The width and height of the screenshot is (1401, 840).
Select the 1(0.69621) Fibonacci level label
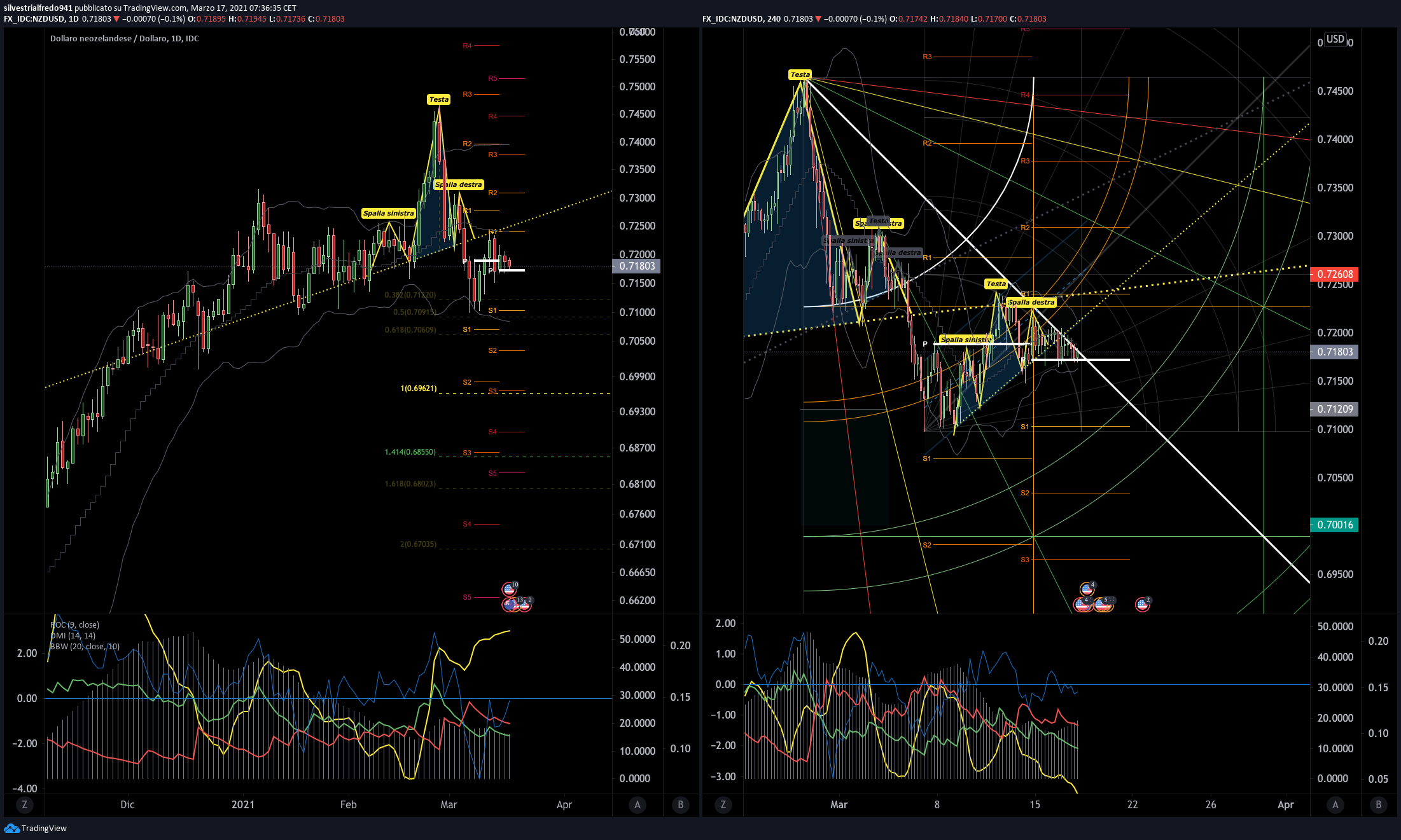point(419,388)
